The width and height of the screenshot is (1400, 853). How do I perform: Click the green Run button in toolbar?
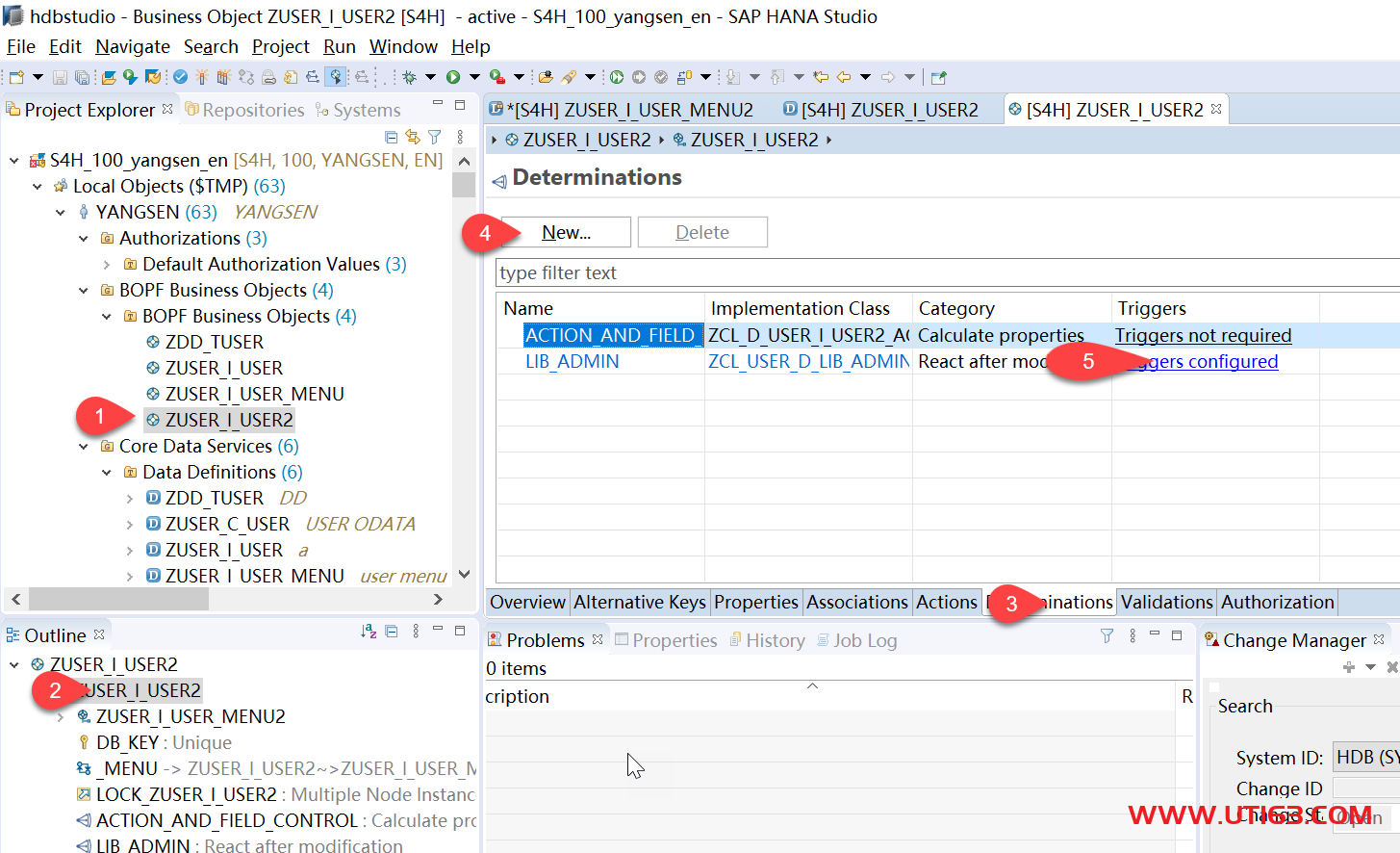[x=453, y=77]
